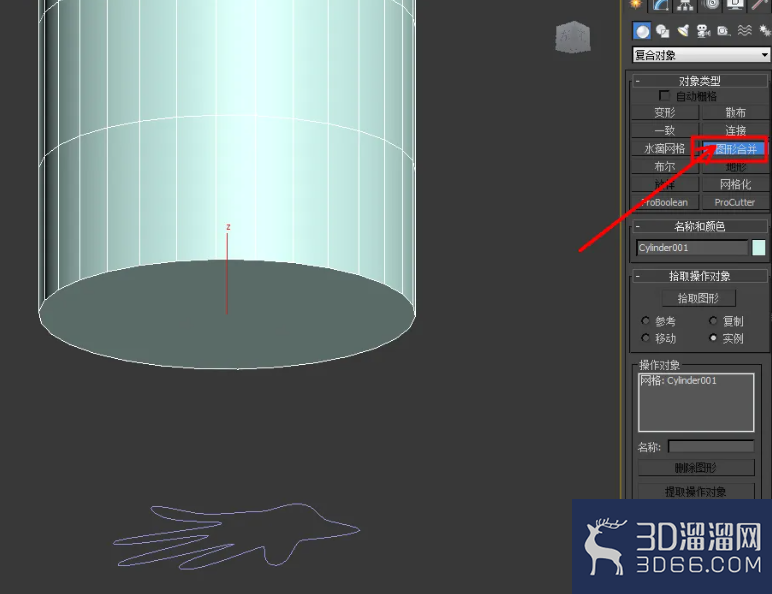Viewport: 772px width, 594px height.
Task: Click the Cylinder001 object name field
Action: point(692,248)
